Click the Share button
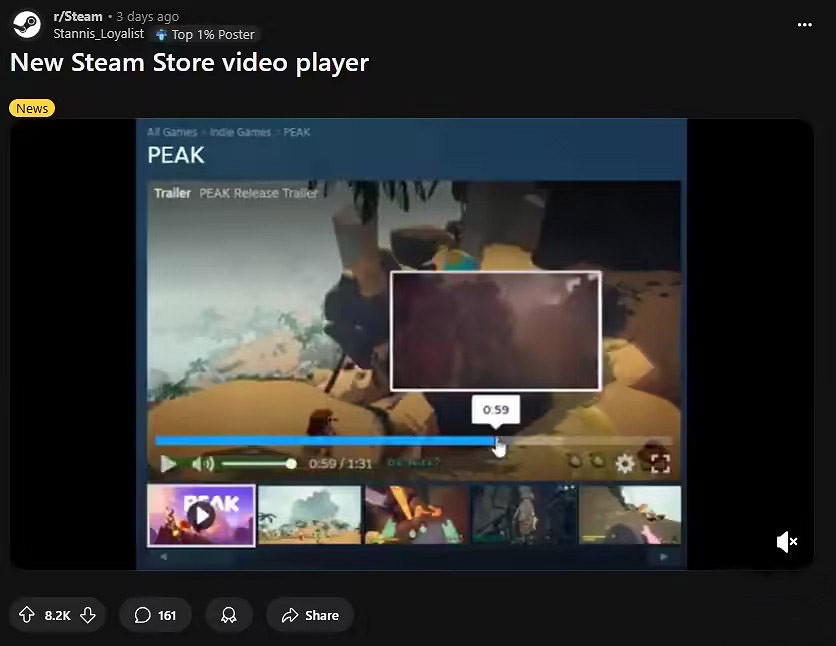Viewport: 836px width, 646px height. (310, 615)
